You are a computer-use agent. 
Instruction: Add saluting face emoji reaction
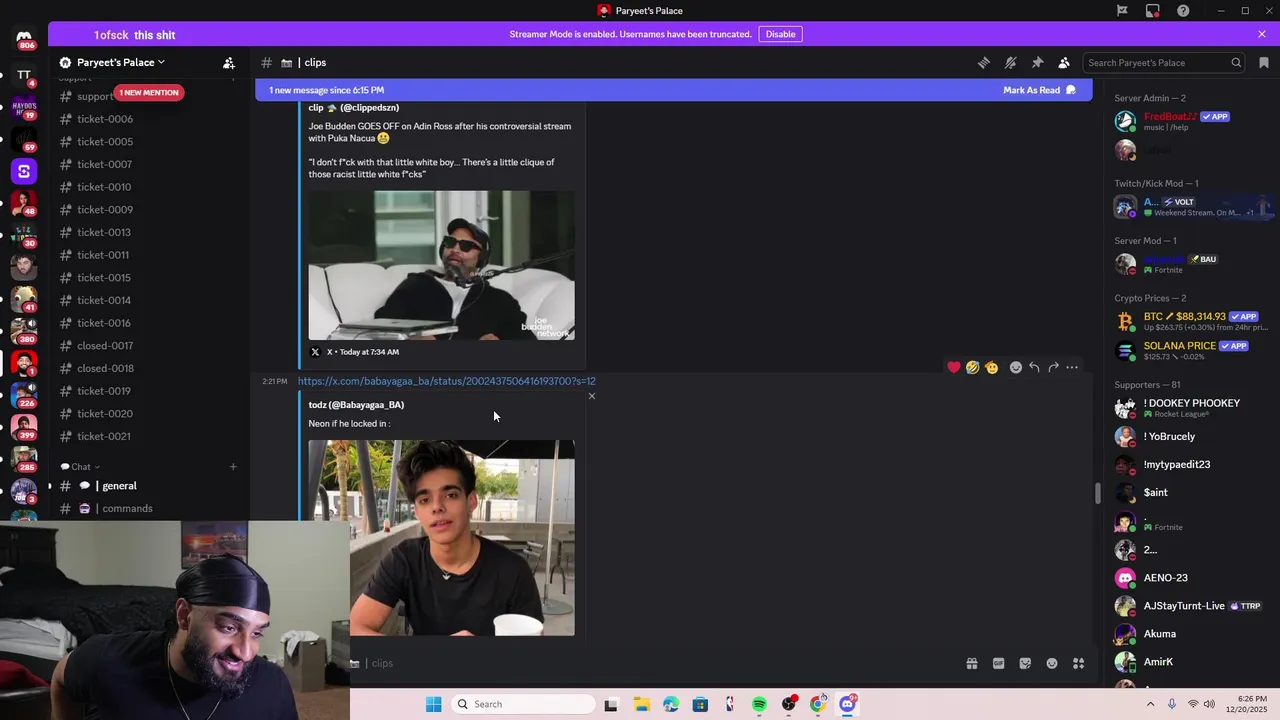pyautogui.click(x=991, y=367)
